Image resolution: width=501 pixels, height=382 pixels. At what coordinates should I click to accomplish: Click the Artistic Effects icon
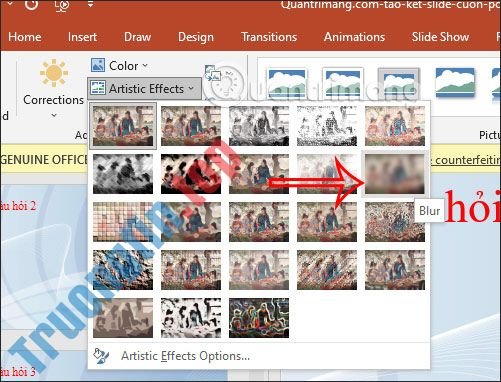tap(98, 88)
